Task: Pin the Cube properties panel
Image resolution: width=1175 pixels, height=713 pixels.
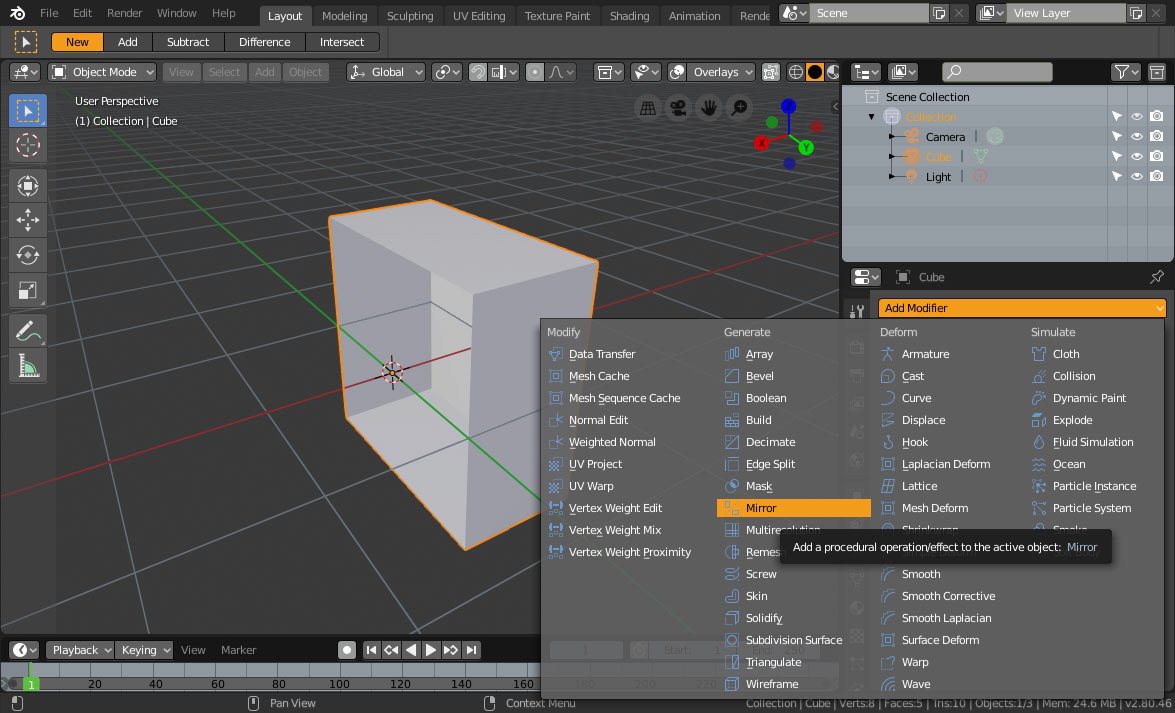Action: 1156,277
